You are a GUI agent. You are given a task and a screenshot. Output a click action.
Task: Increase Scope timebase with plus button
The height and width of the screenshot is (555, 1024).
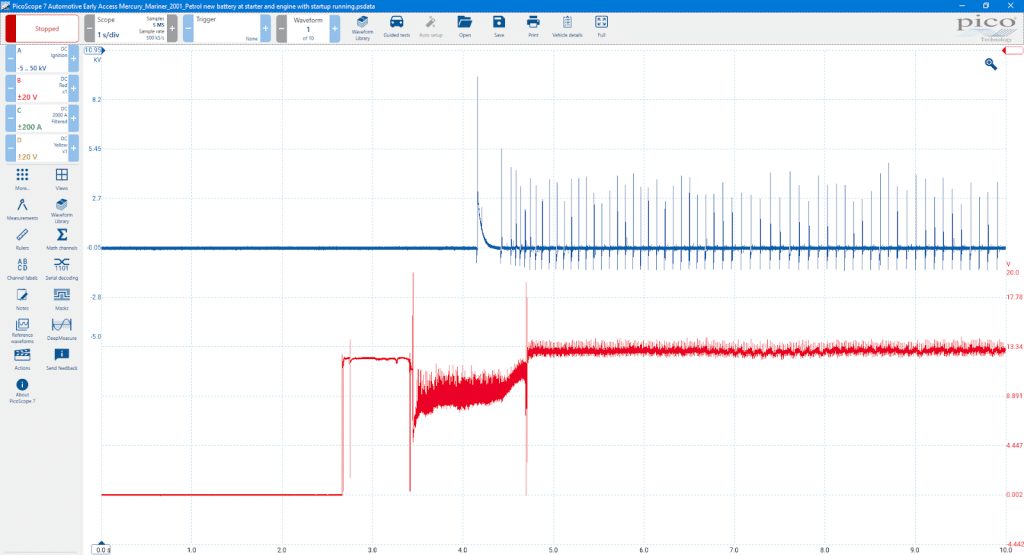pos(172,29)
